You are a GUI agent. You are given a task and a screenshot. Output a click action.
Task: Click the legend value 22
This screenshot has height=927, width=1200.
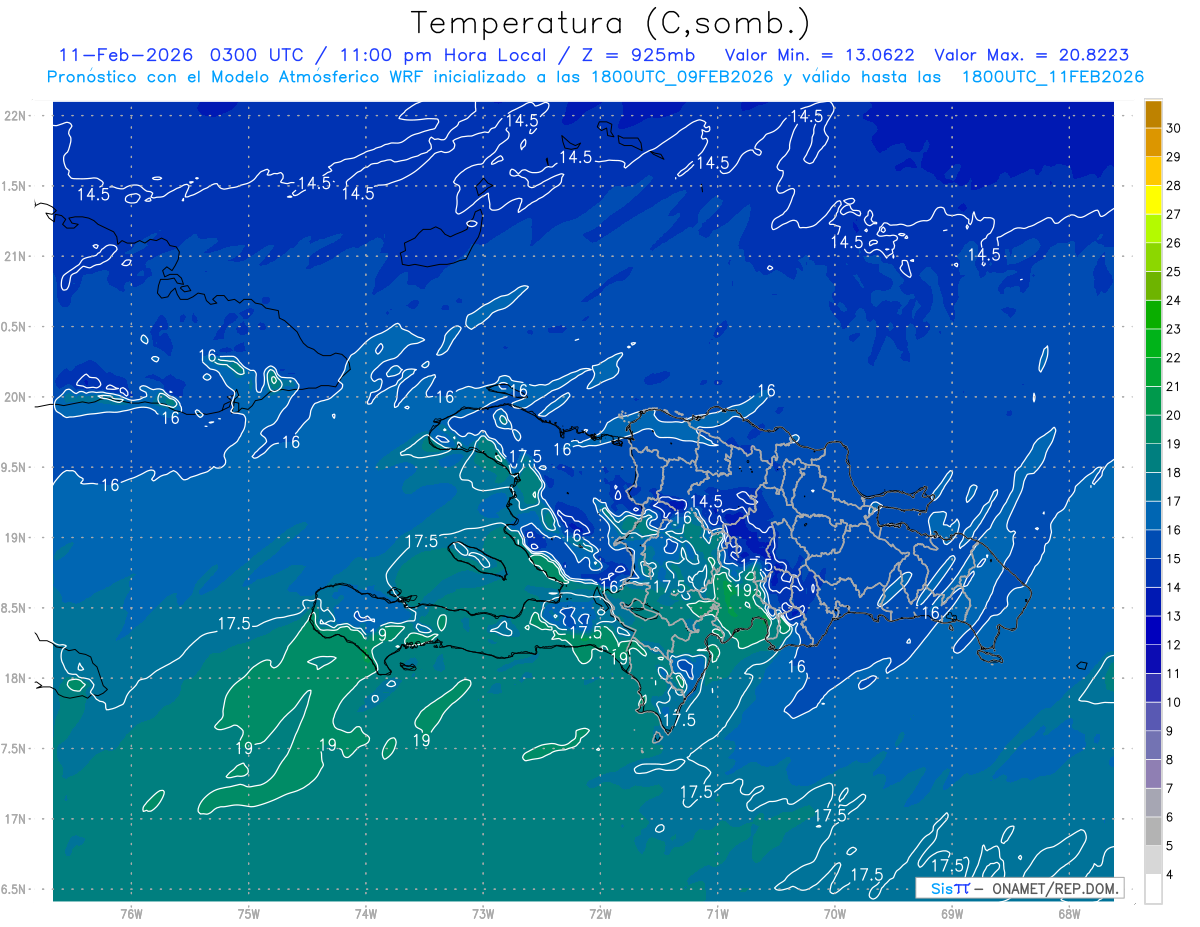[1173, 358]
